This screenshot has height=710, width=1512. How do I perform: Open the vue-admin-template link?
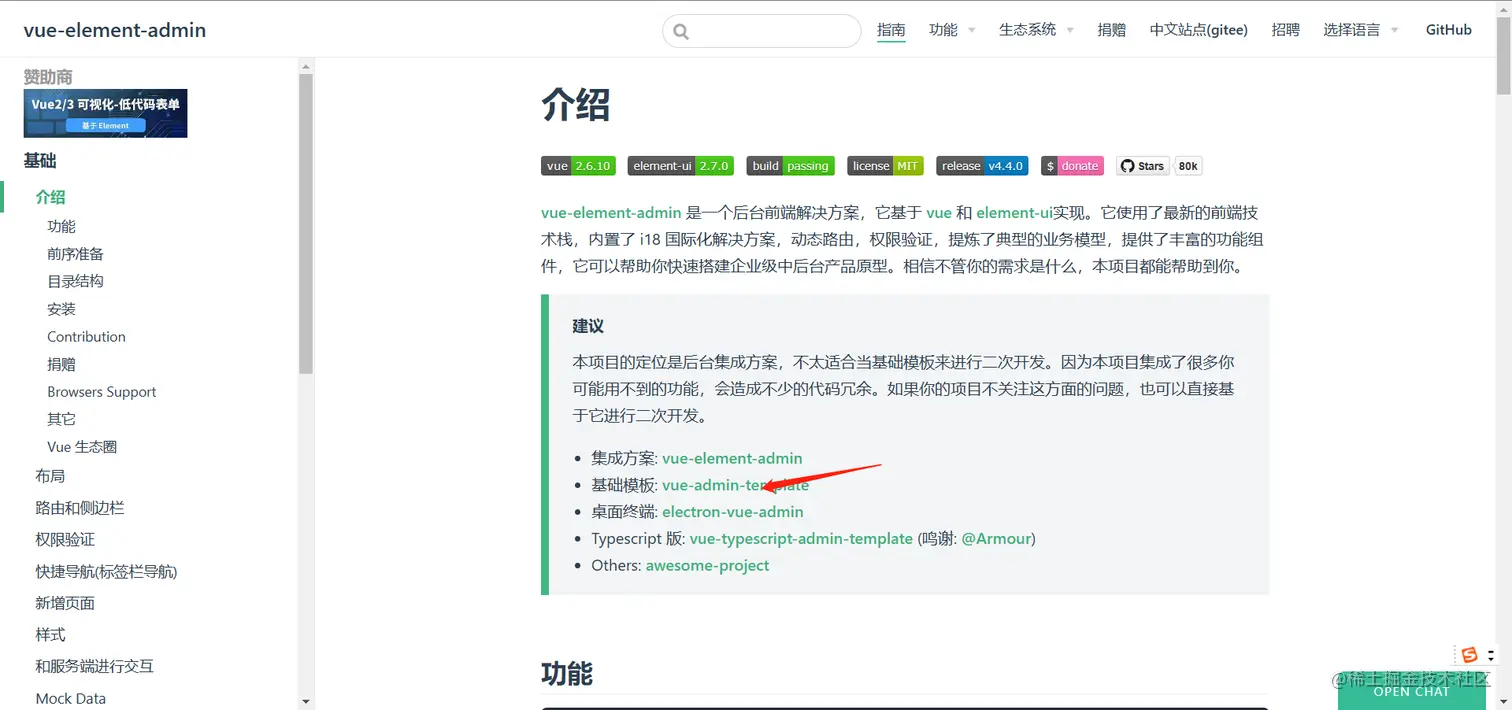735,485
